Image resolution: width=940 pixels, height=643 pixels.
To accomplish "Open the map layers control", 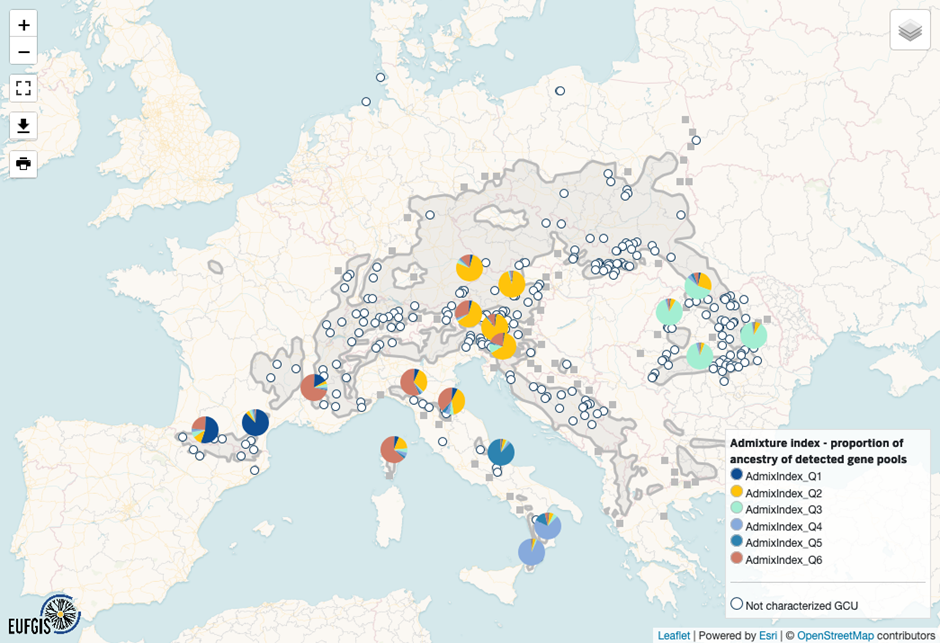I will pyautogui.click(x=909, y=30).
